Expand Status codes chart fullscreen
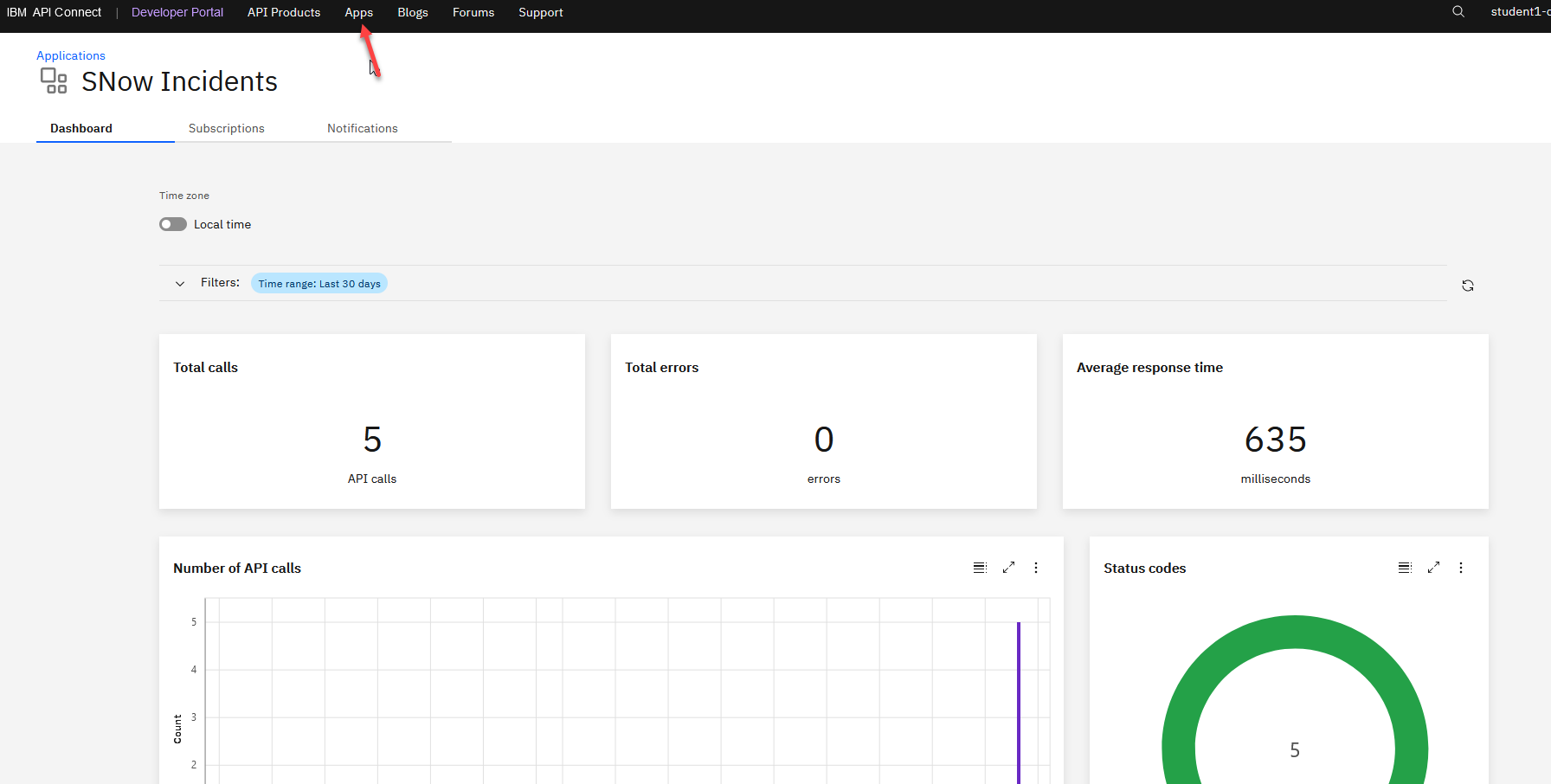 coord(1433,568)
